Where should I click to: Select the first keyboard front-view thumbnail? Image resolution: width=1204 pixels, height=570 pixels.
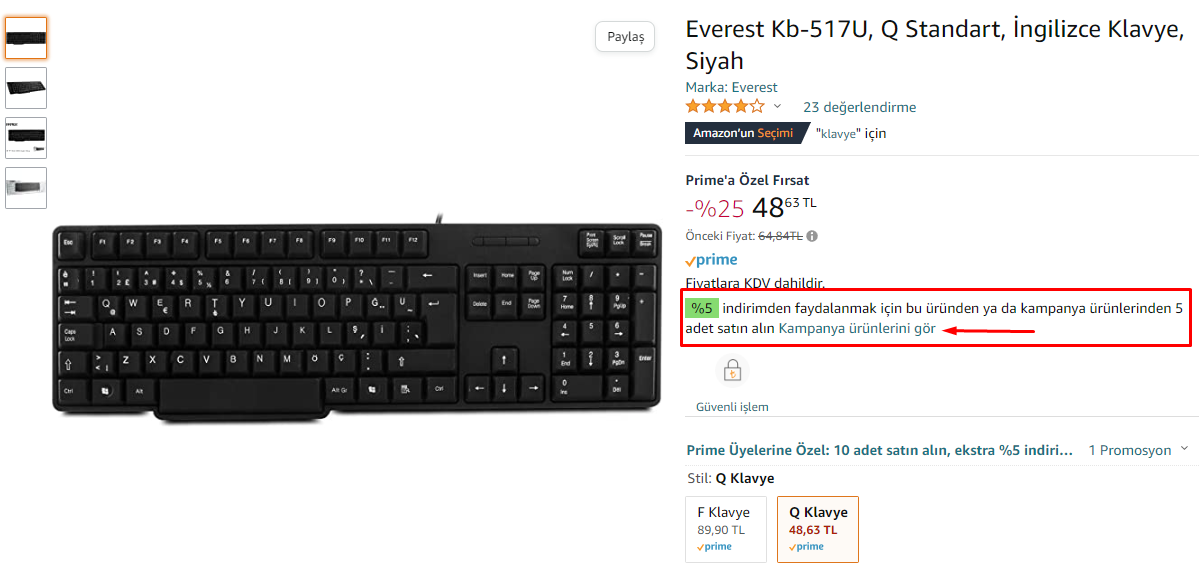(26, 38)
